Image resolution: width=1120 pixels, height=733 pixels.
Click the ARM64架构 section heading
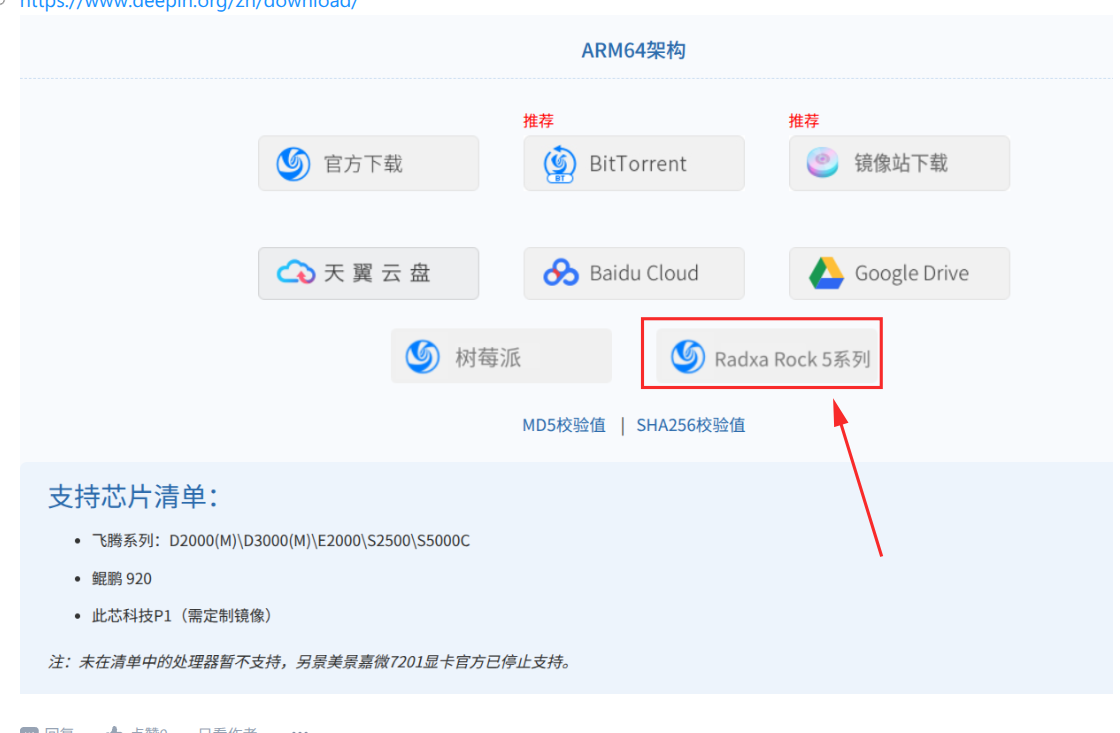click(x=634, y=51)
